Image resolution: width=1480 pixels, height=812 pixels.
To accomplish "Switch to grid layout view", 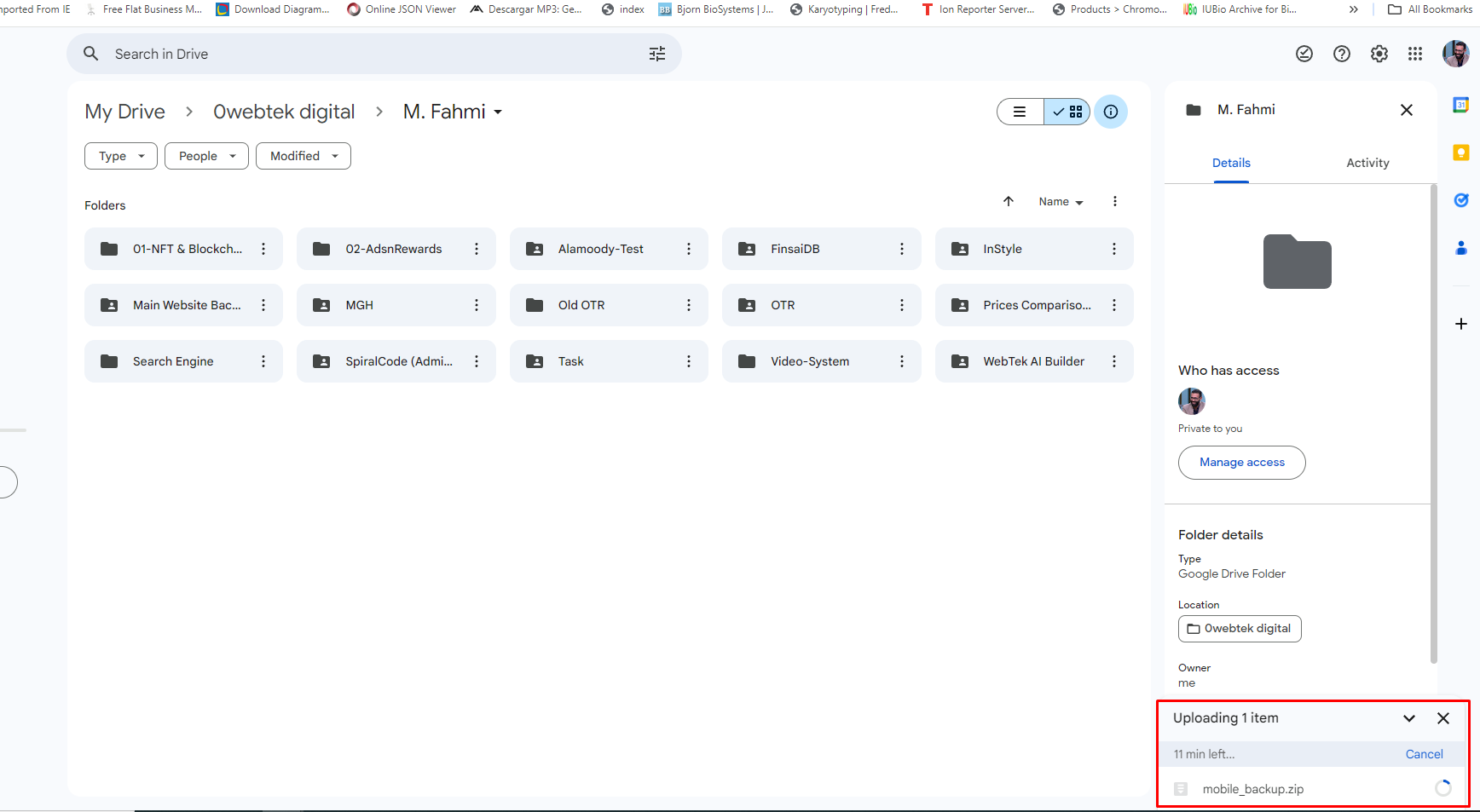I will pos(1067,112).
